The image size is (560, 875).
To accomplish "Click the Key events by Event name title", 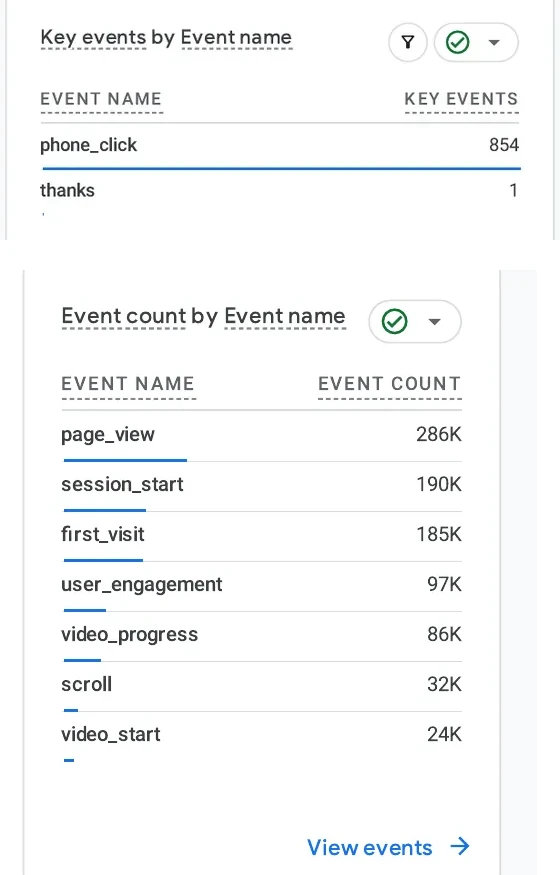I will (166, 37).
